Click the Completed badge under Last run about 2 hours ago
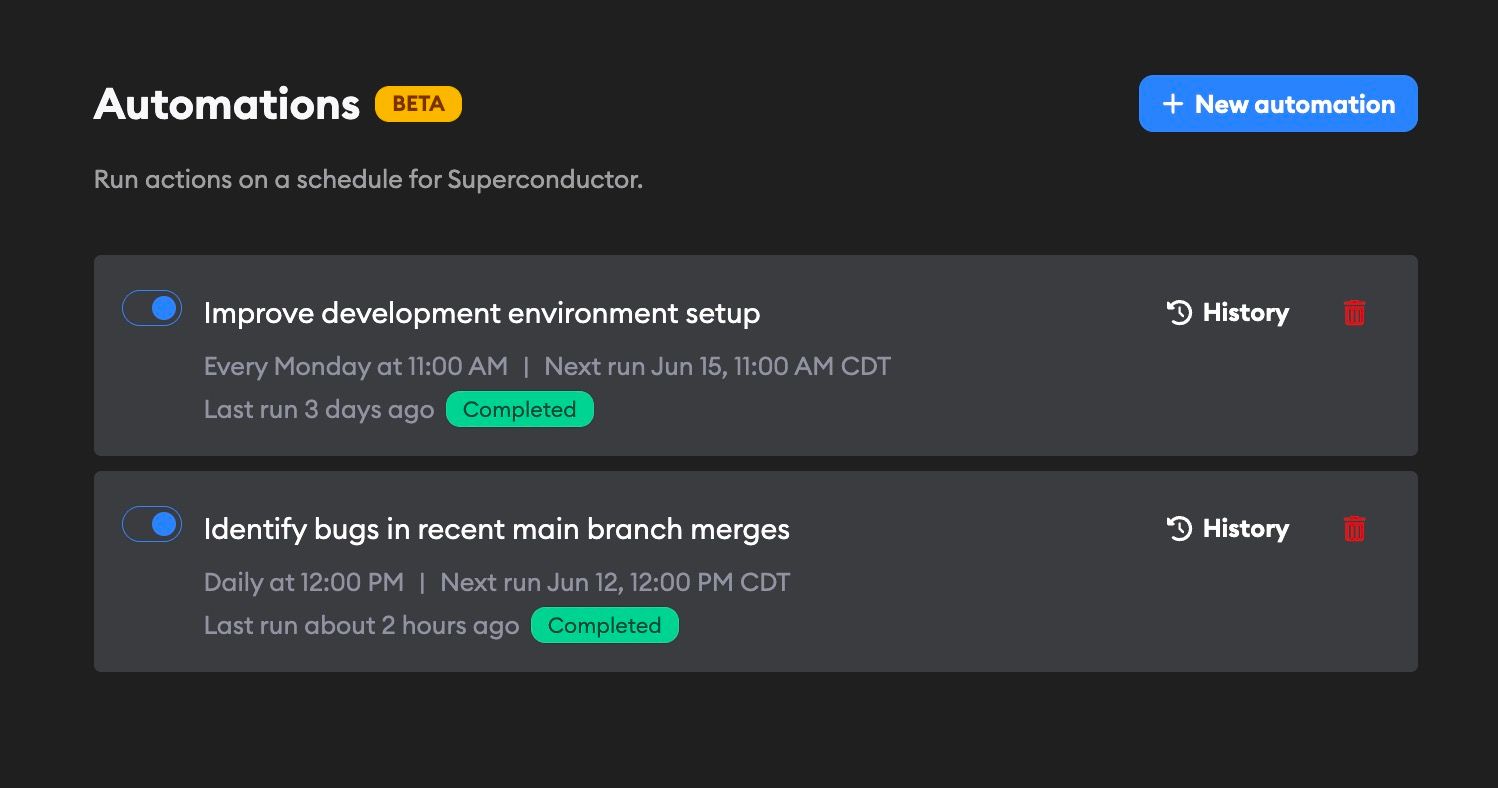The image size is (1498, 788). pyautogui.click(x=605, y=626)
